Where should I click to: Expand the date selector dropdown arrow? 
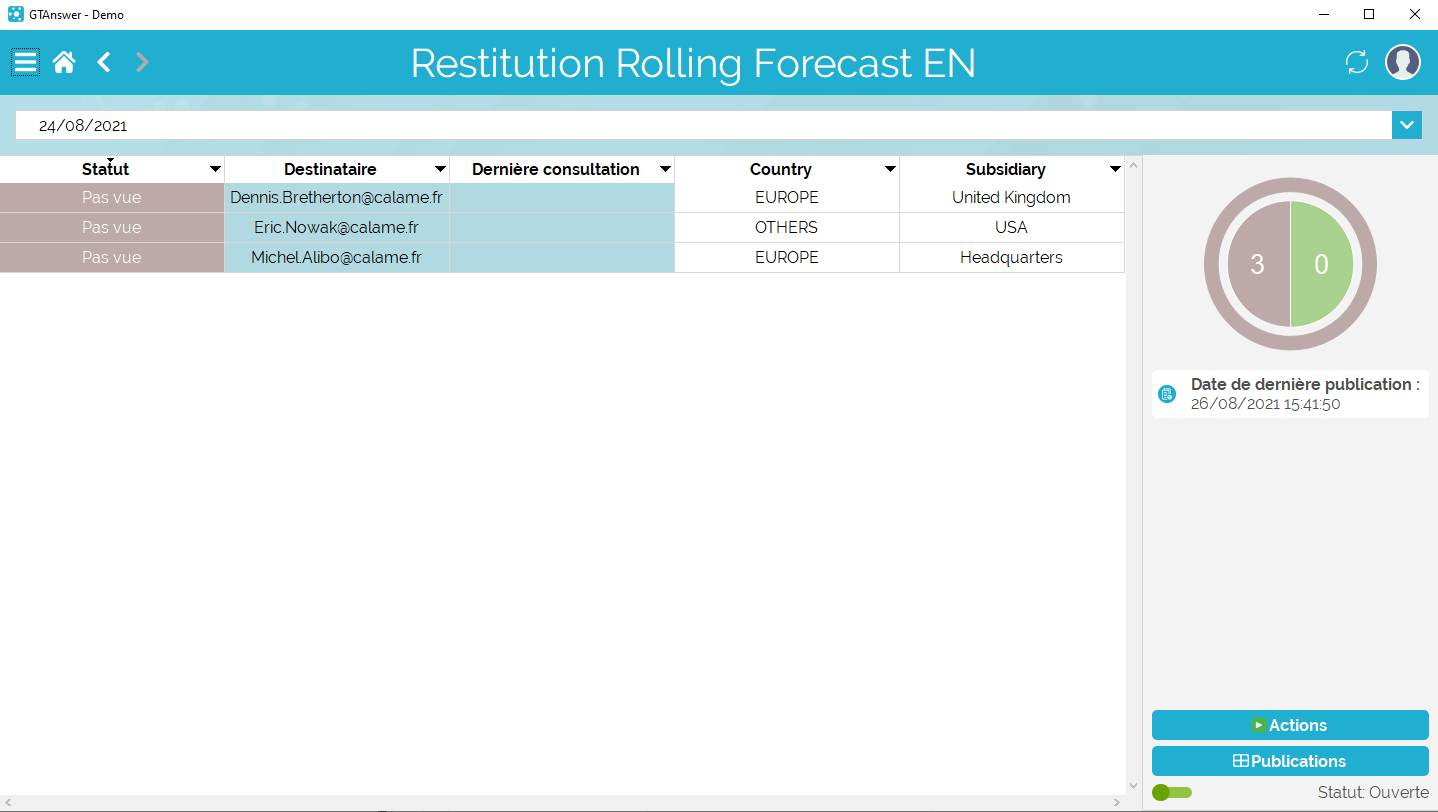[x=1407, y=125]
